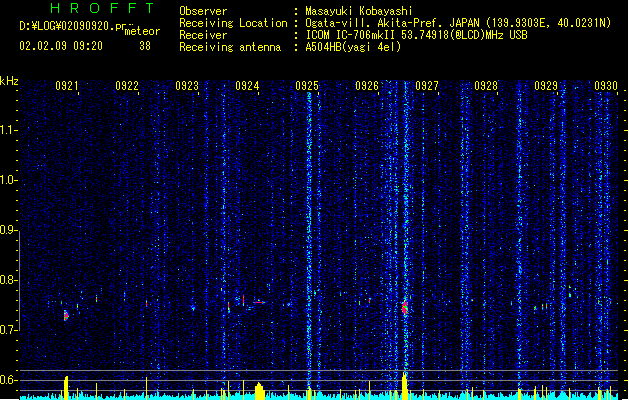Click the 0.7 kHz axis label

click(9, 330)
